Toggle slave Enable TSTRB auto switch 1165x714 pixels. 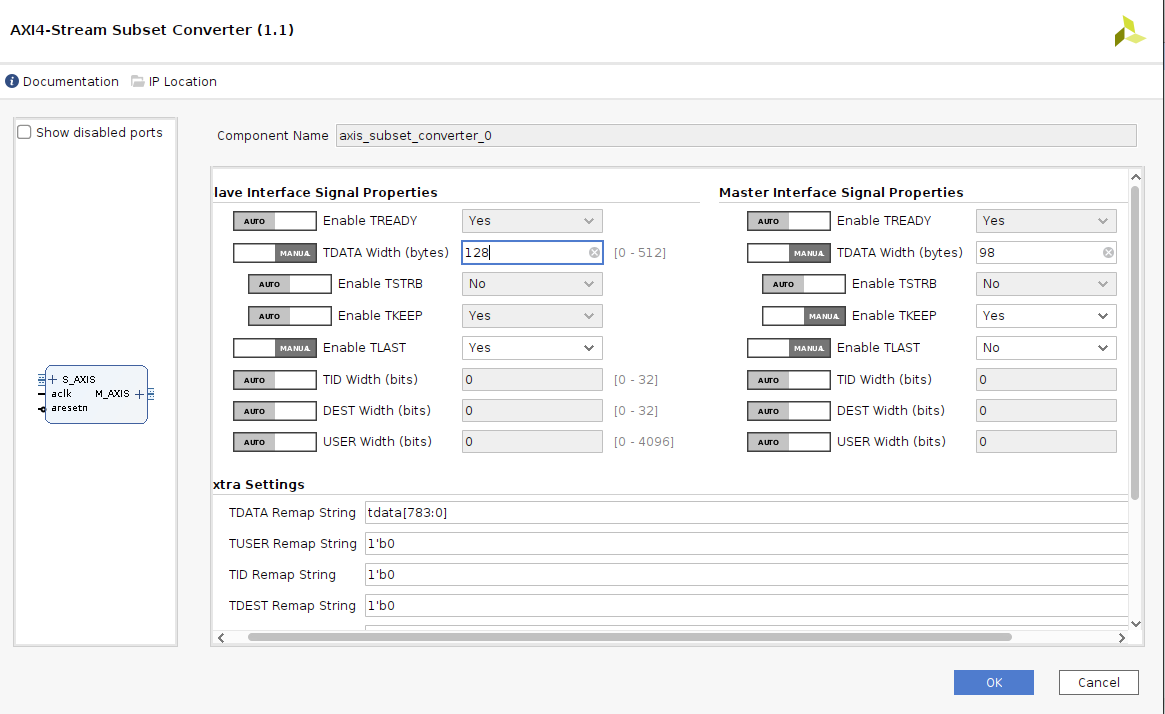click(290, 284)
